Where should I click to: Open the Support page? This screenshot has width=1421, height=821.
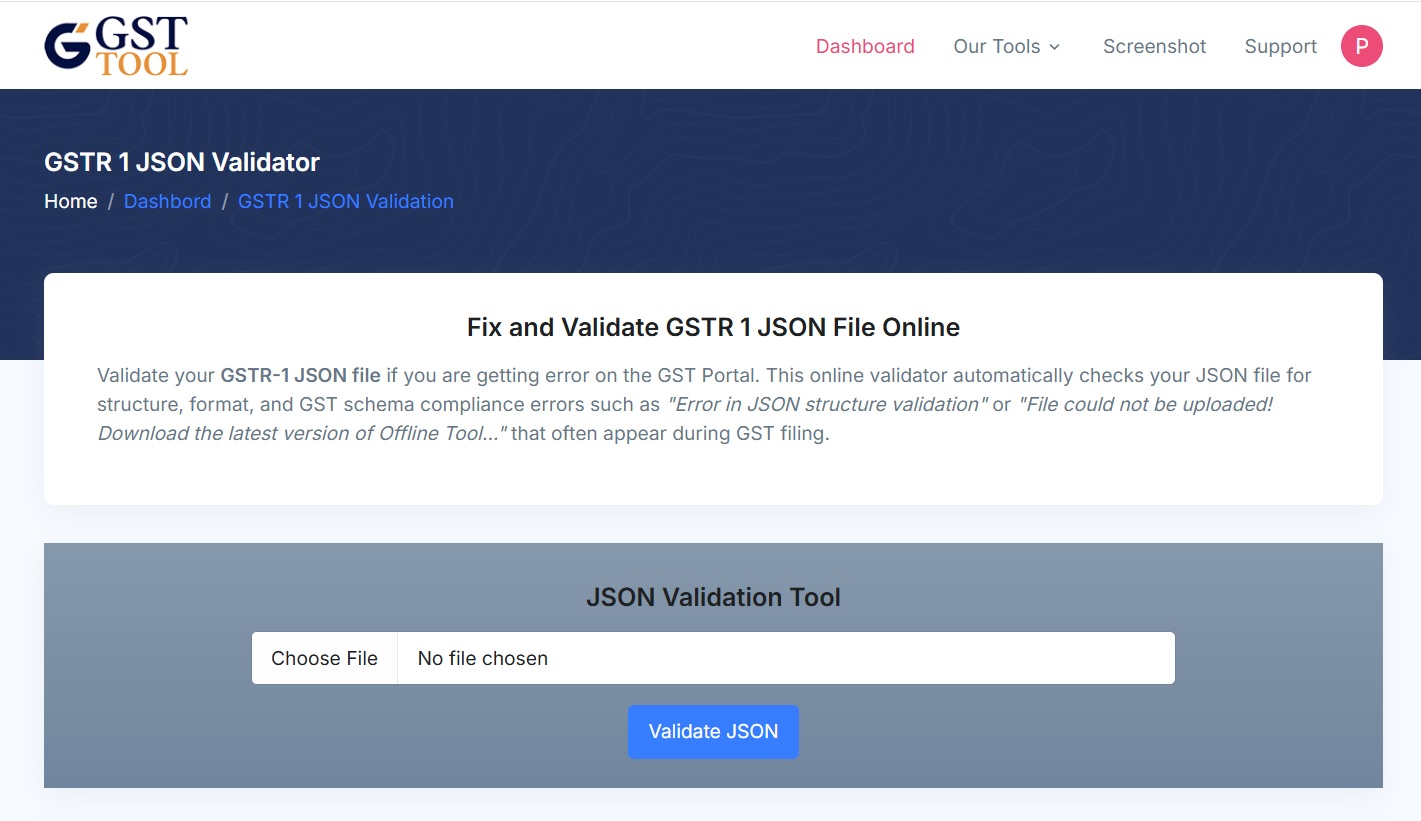1280,46
